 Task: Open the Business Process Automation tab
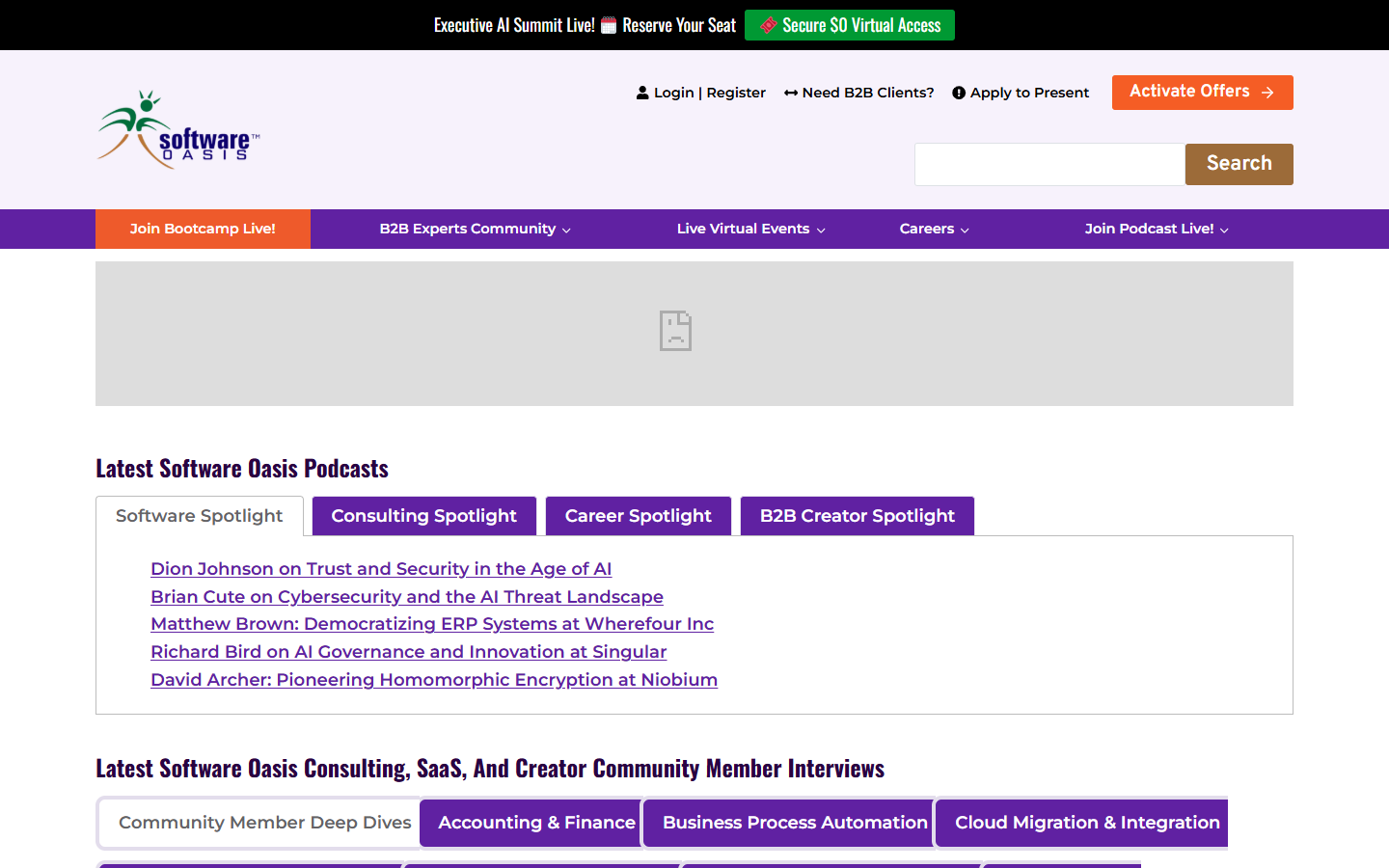(x=789, y=823)
